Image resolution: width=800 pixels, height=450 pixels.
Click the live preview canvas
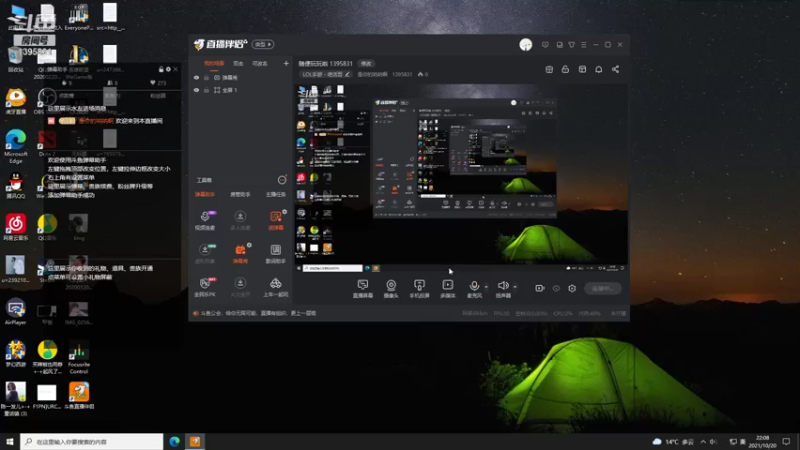[461, 179]
